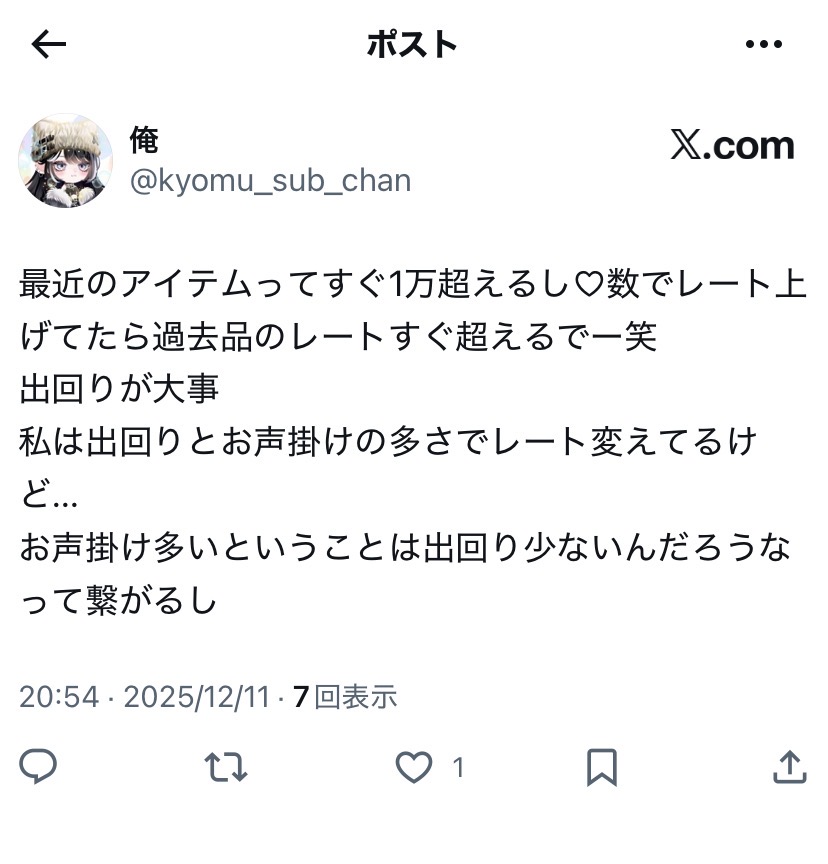Click the 20:54 post timestamp

tap(59, 696)
